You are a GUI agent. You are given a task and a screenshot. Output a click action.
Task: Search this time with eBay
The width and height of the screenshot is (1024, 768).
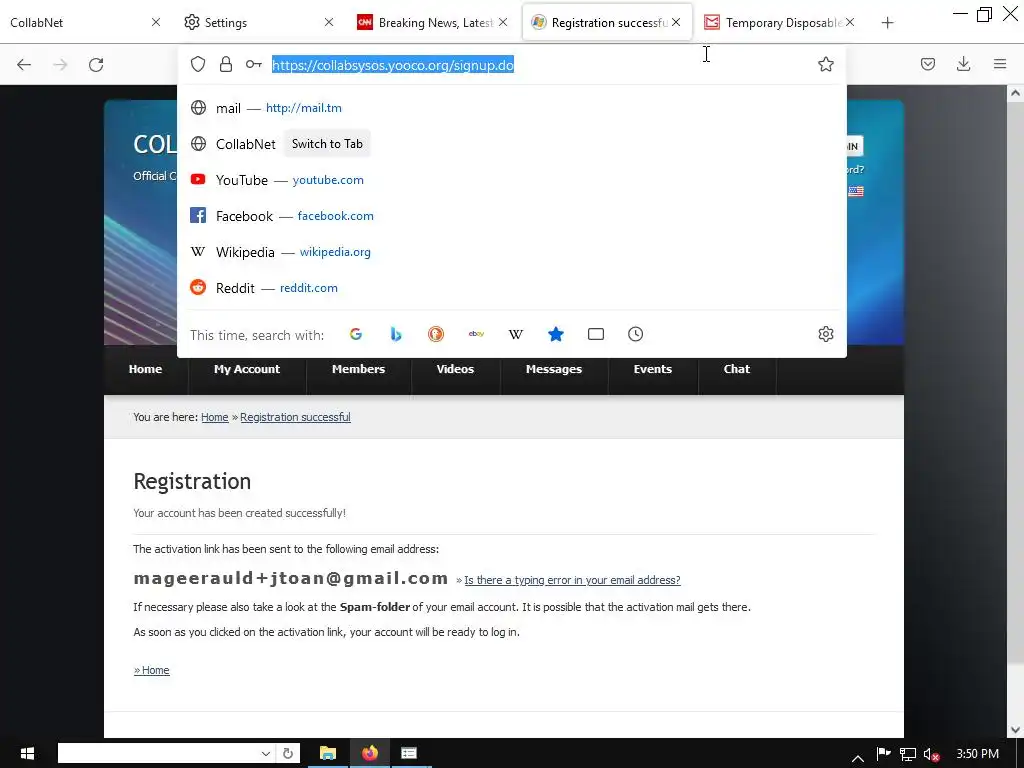click(x=476, y=334)
